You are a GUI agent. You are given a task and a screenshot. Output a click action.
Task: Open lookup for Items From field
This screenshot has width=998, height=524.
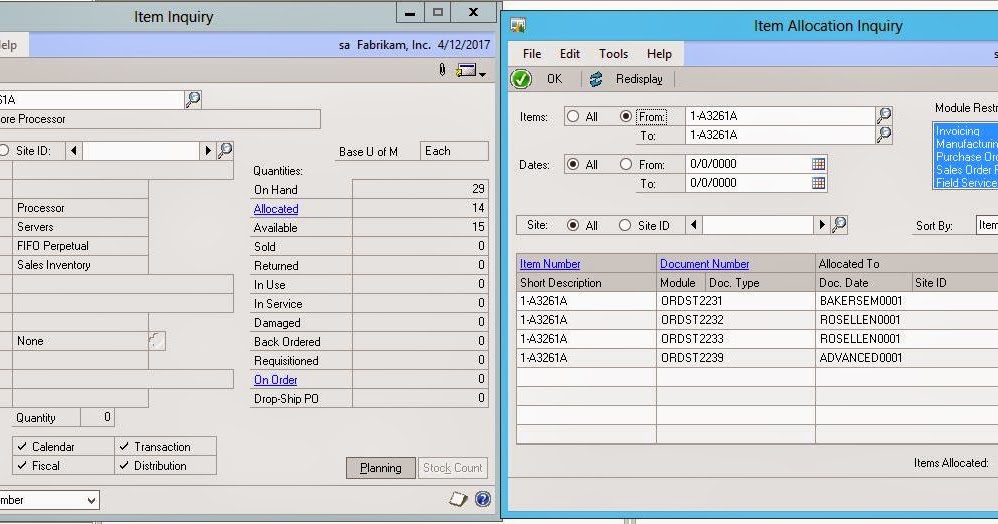[883, 115]
